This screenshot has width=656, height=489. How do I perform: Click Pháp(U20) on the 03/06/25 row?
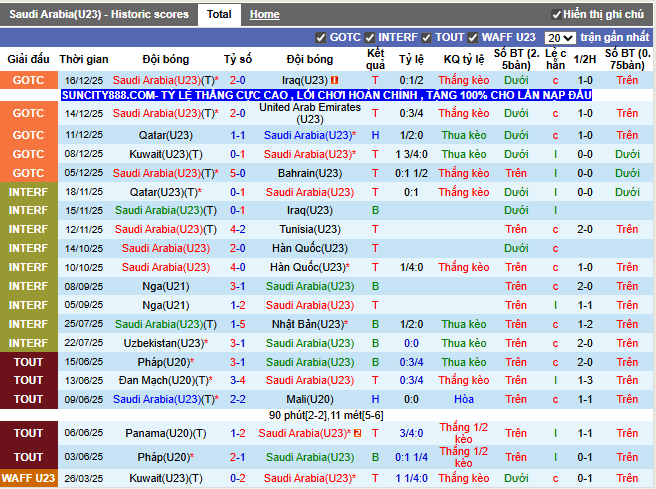pos(166,457)
